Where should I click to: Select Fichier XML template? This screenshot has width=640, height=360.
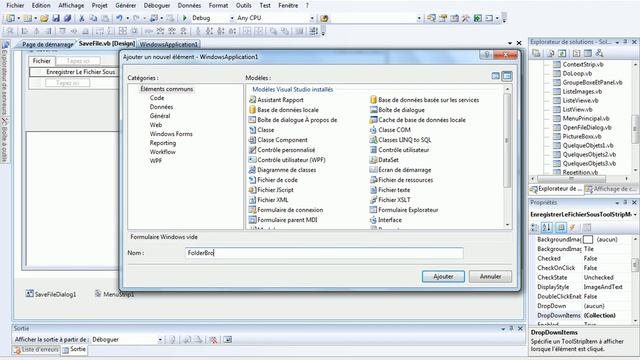(269, 200)
